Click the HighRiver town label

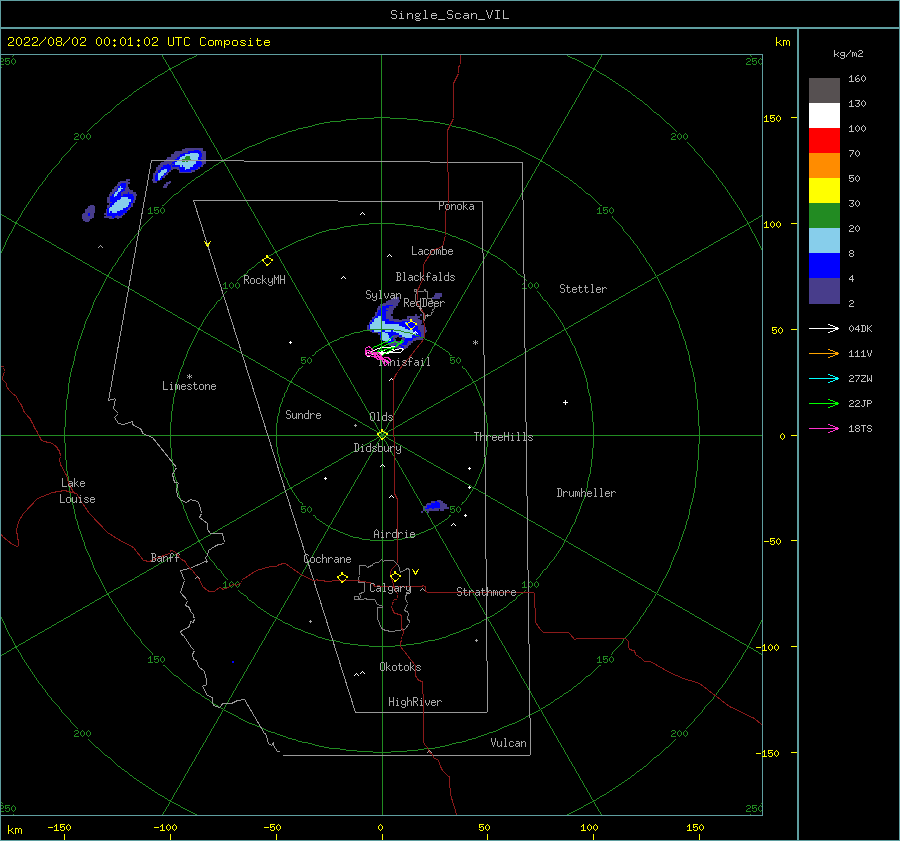coord(415,702)
